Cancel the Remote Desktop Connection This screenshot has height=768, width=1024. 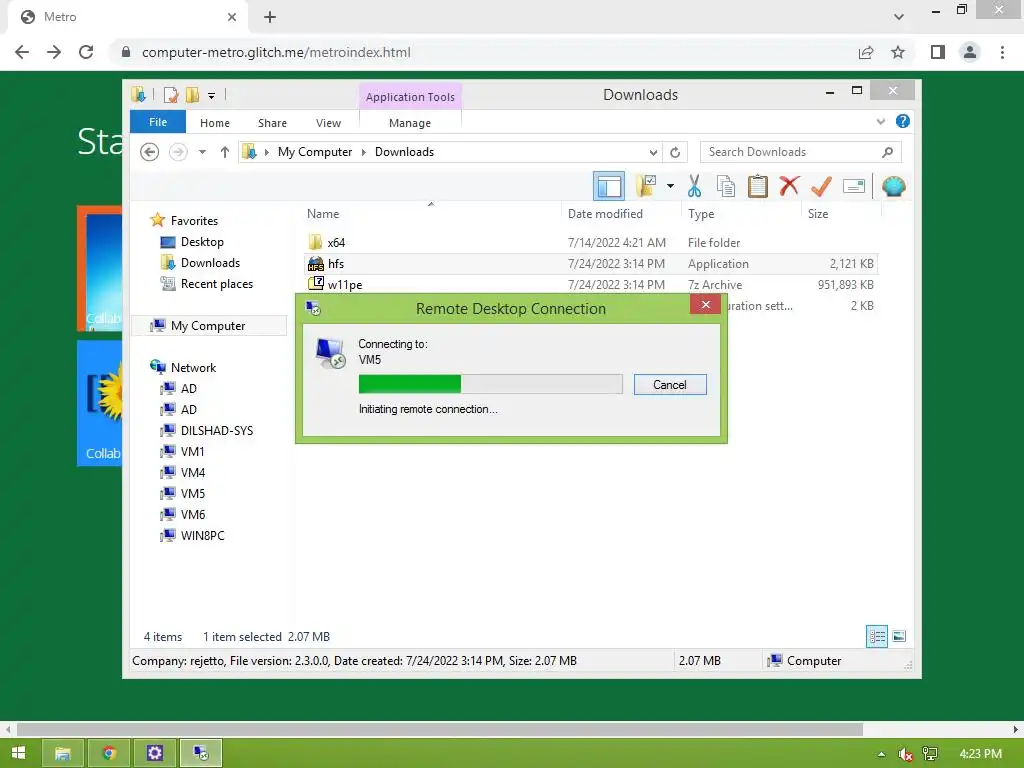click(670, 385)
